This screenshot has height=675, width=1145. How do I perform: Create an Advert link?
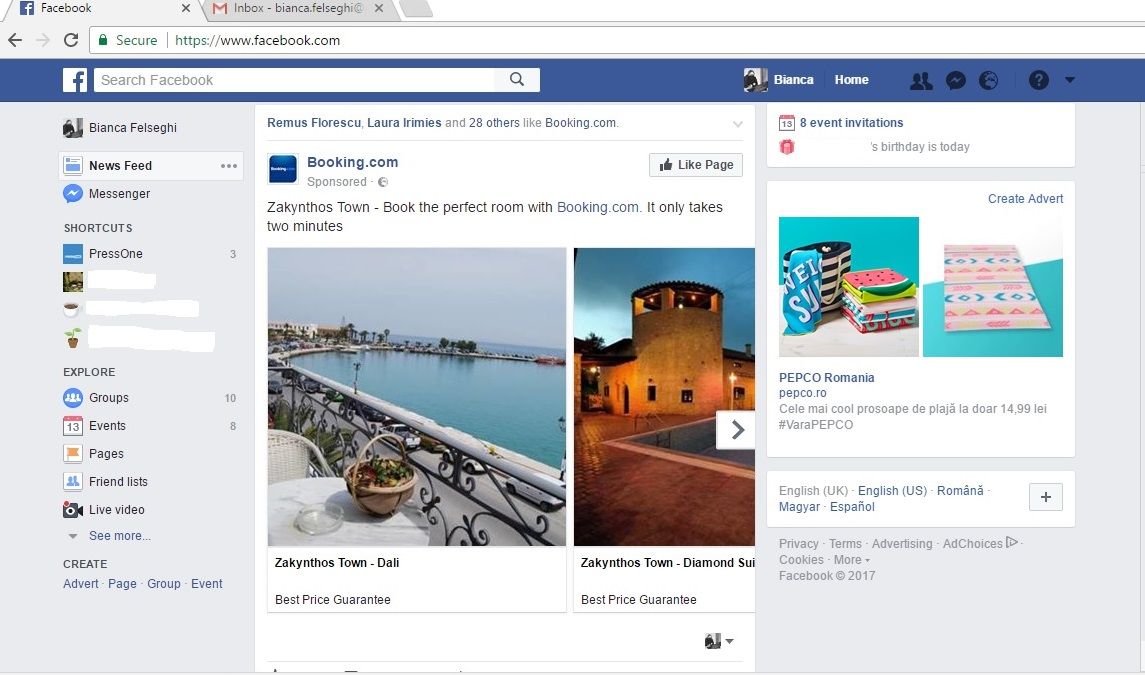point(80,584)
